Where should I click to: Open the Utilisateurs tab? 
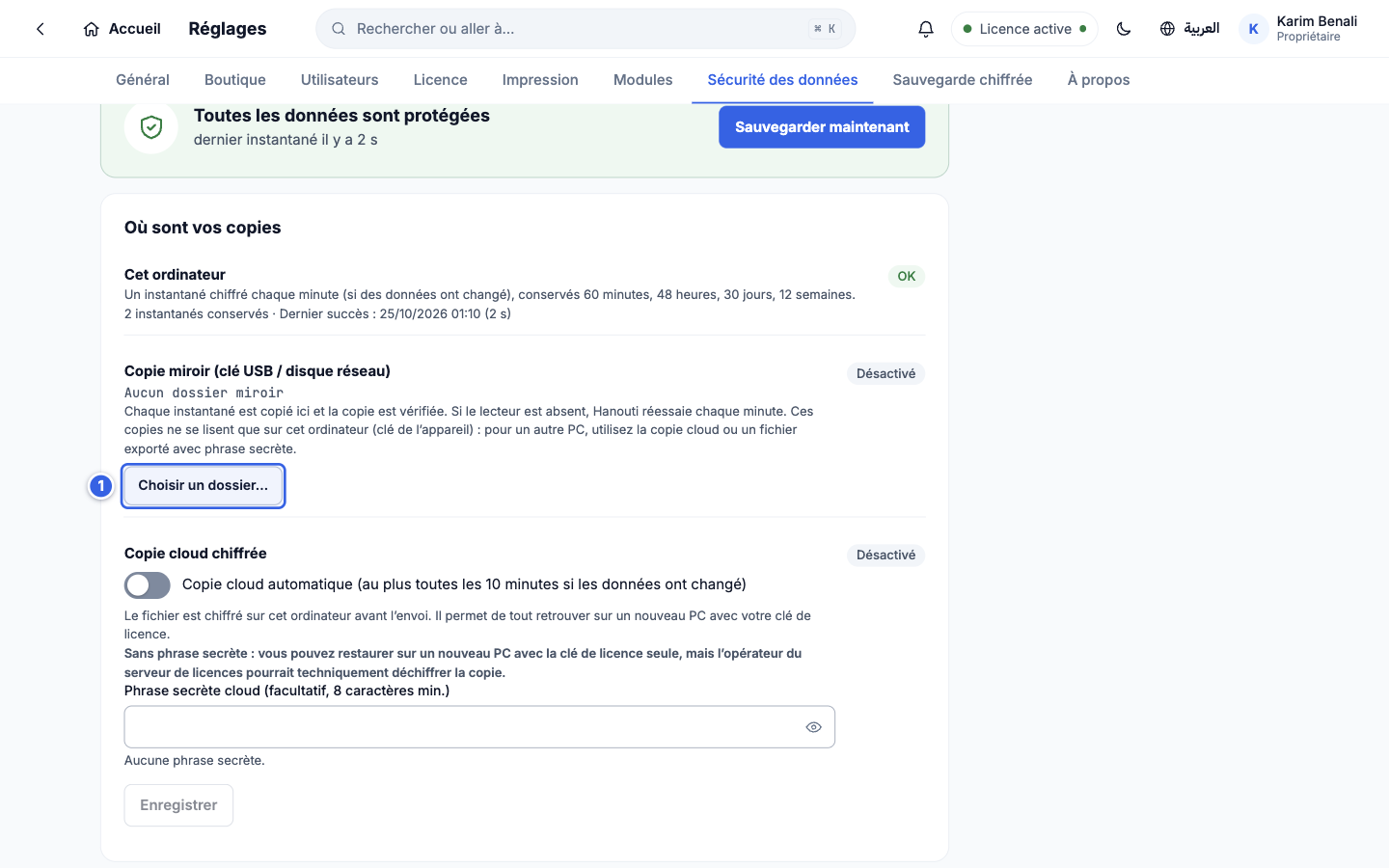(340, 80)
